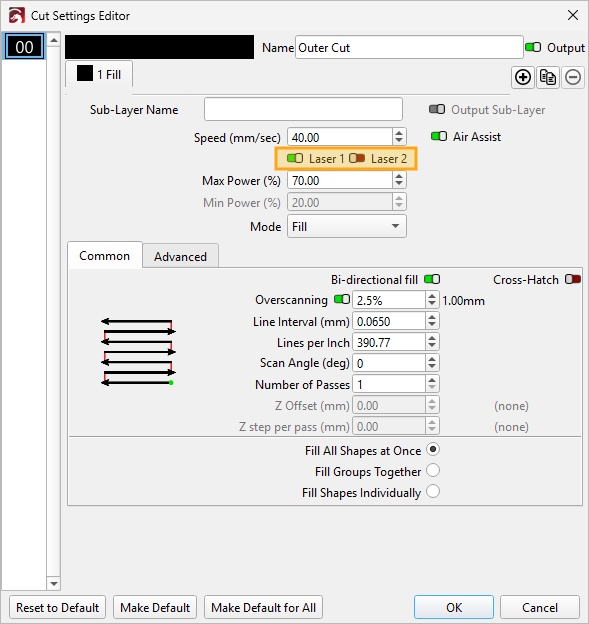Open the Mode dropdown showing Fill

(x=347, y=226)
